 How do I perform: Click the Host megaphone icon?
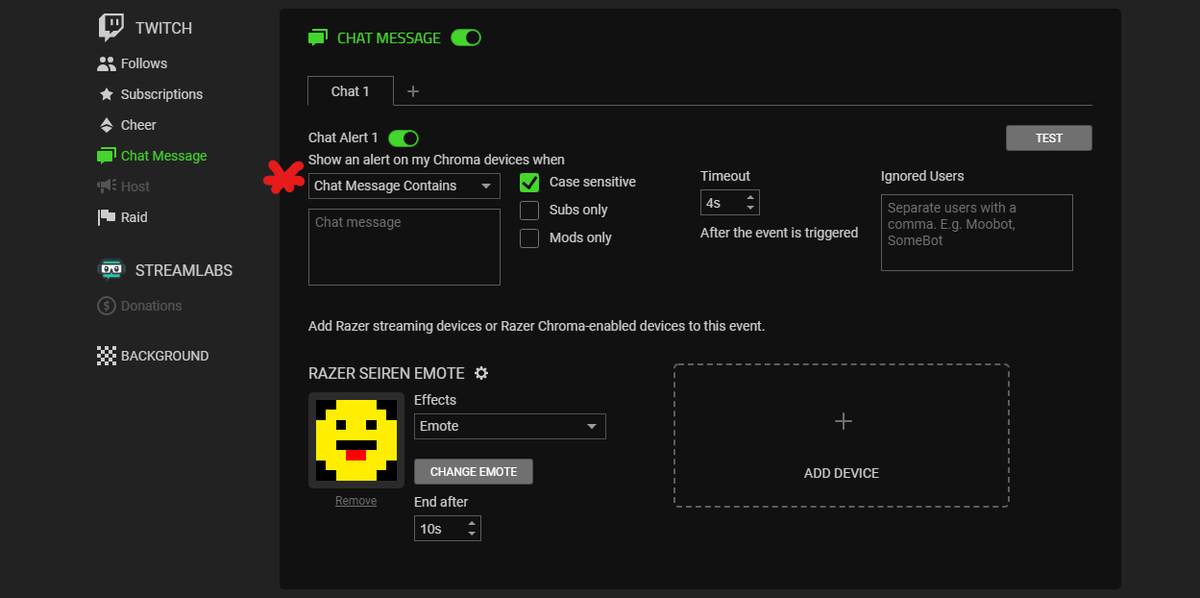106,186
